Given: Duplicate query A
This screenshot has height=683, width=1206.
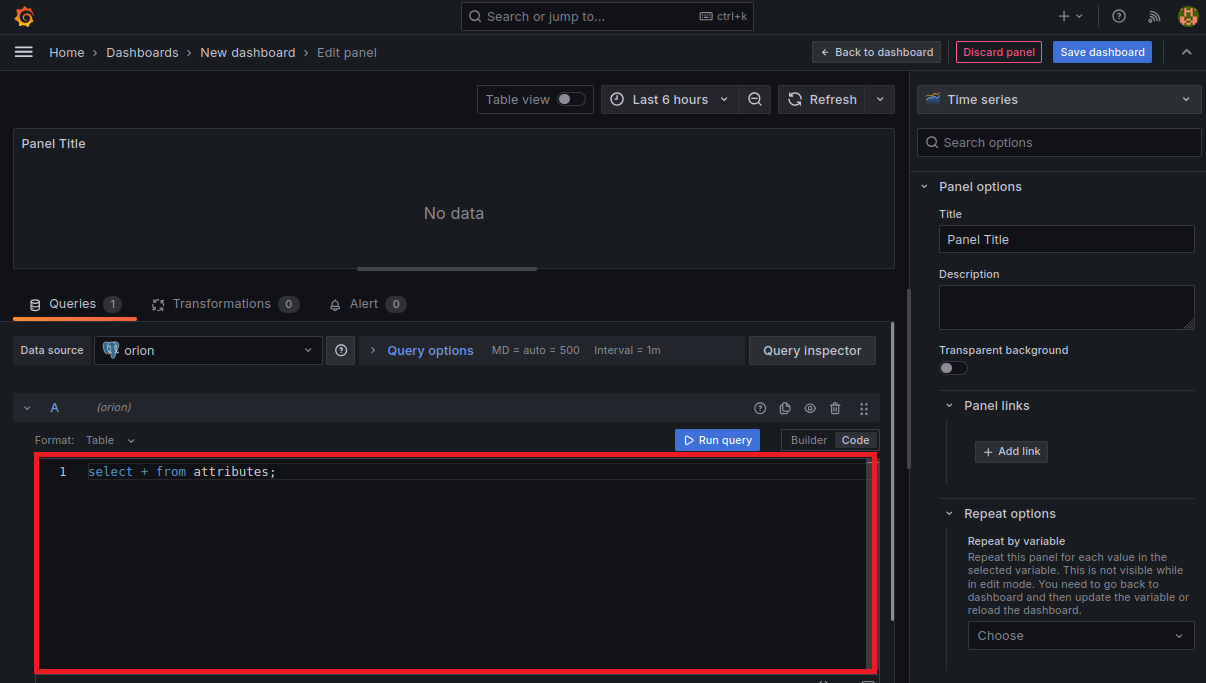Looking at the screenshot, I should pyautogui.click(x=785, y=408).
